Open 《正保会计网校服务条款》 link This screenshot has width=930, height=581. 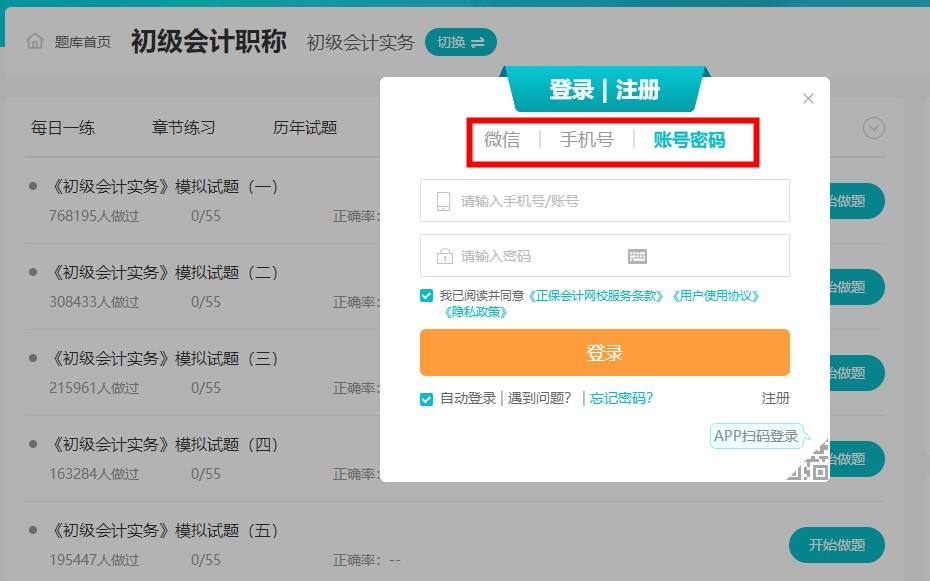(596, 296)
